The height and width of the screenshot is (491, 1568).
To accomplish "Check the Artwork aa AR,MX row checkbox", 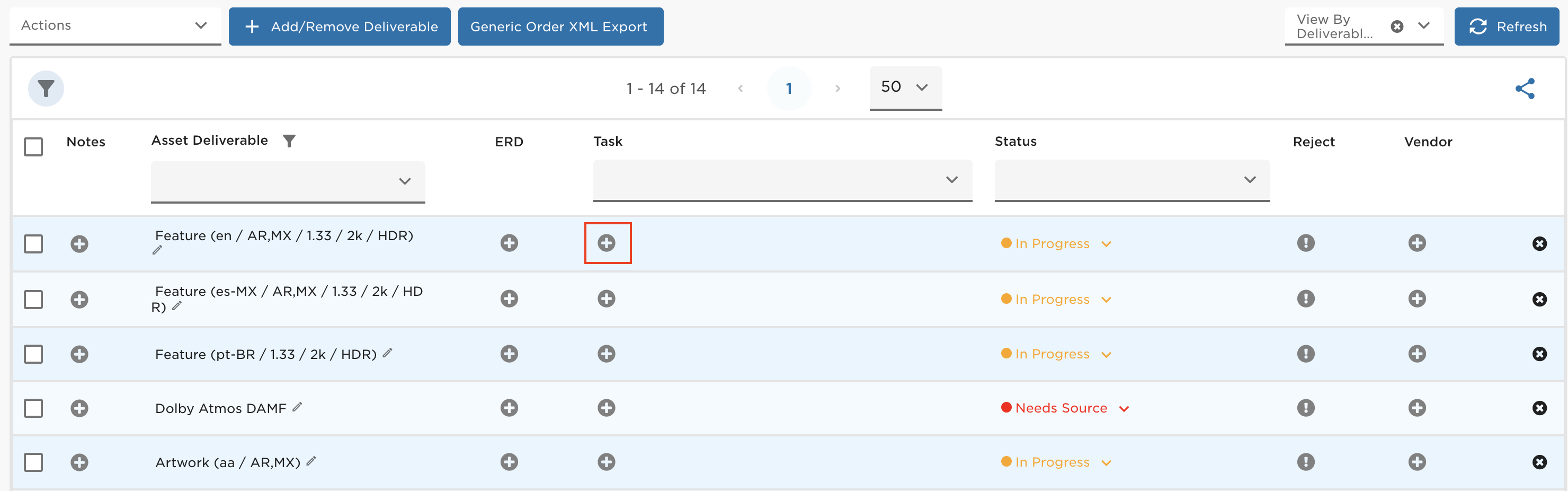I will (33, 462).
